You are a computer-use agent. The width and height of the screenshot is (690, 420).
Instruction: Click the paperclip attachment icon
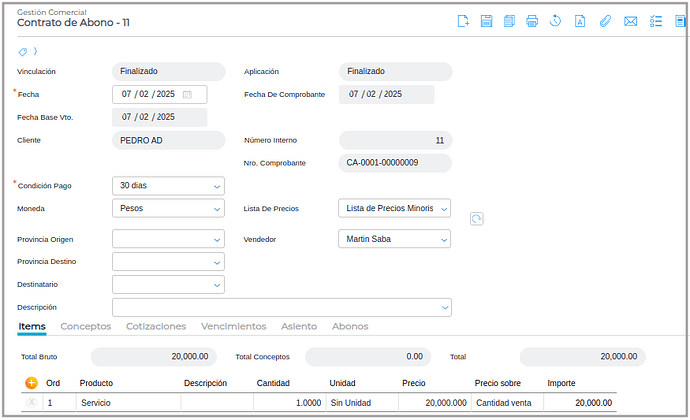[605, 21]
